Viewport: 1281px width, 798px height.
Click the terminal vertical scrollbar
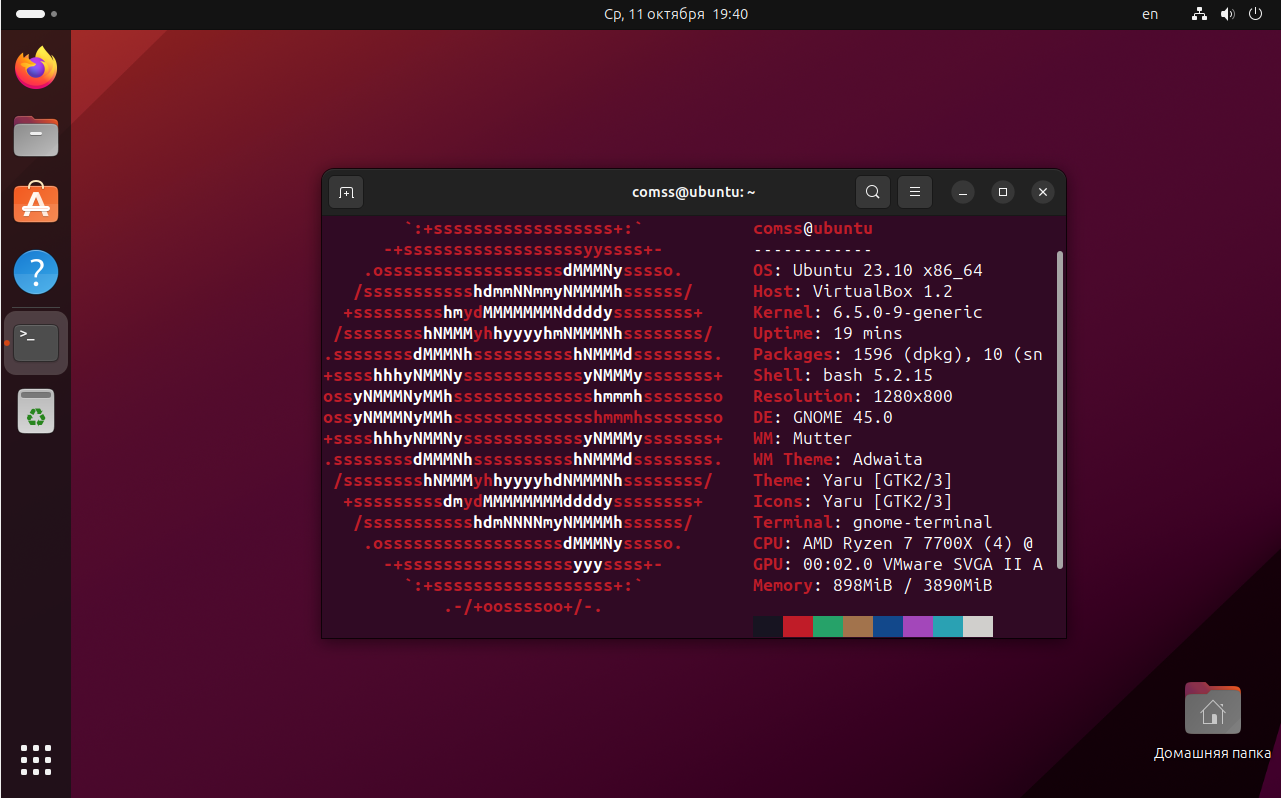1059,409
